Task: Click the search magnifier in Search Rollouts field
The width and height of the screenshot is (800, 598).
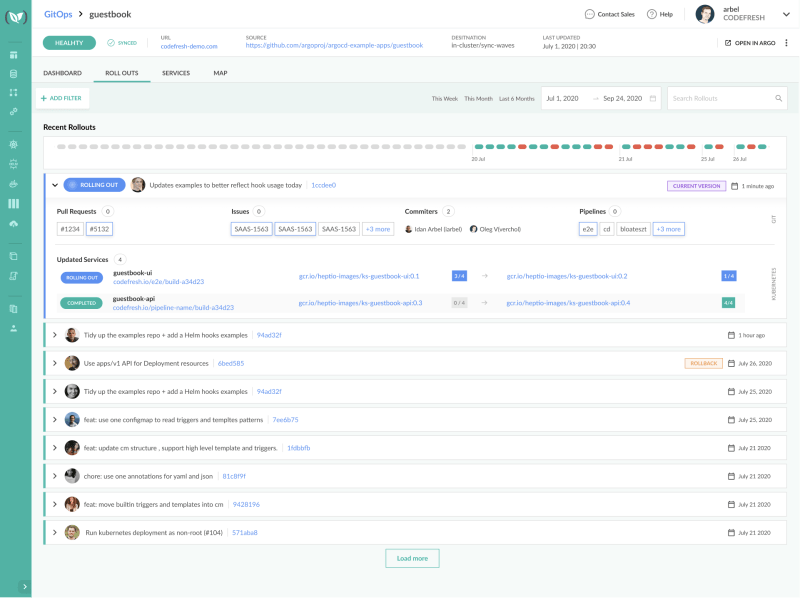Action: (779, 98)
